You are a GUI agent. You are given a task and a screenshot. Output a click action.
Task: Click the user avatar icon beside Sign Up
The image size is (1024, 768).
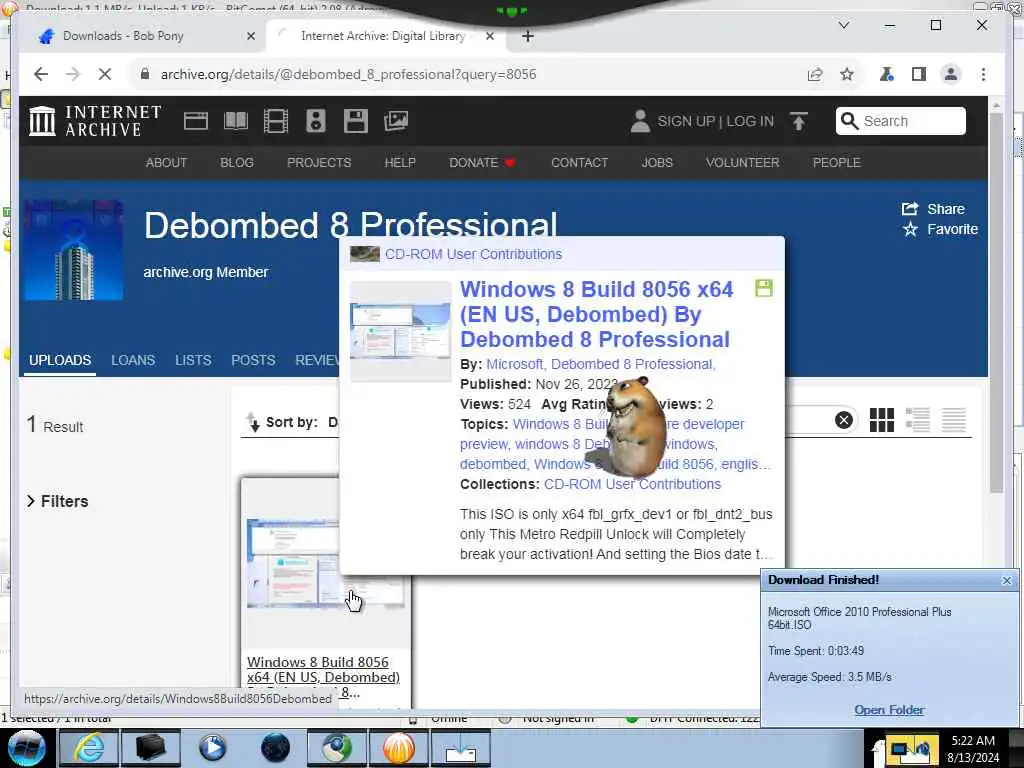(x=640, y=121)
